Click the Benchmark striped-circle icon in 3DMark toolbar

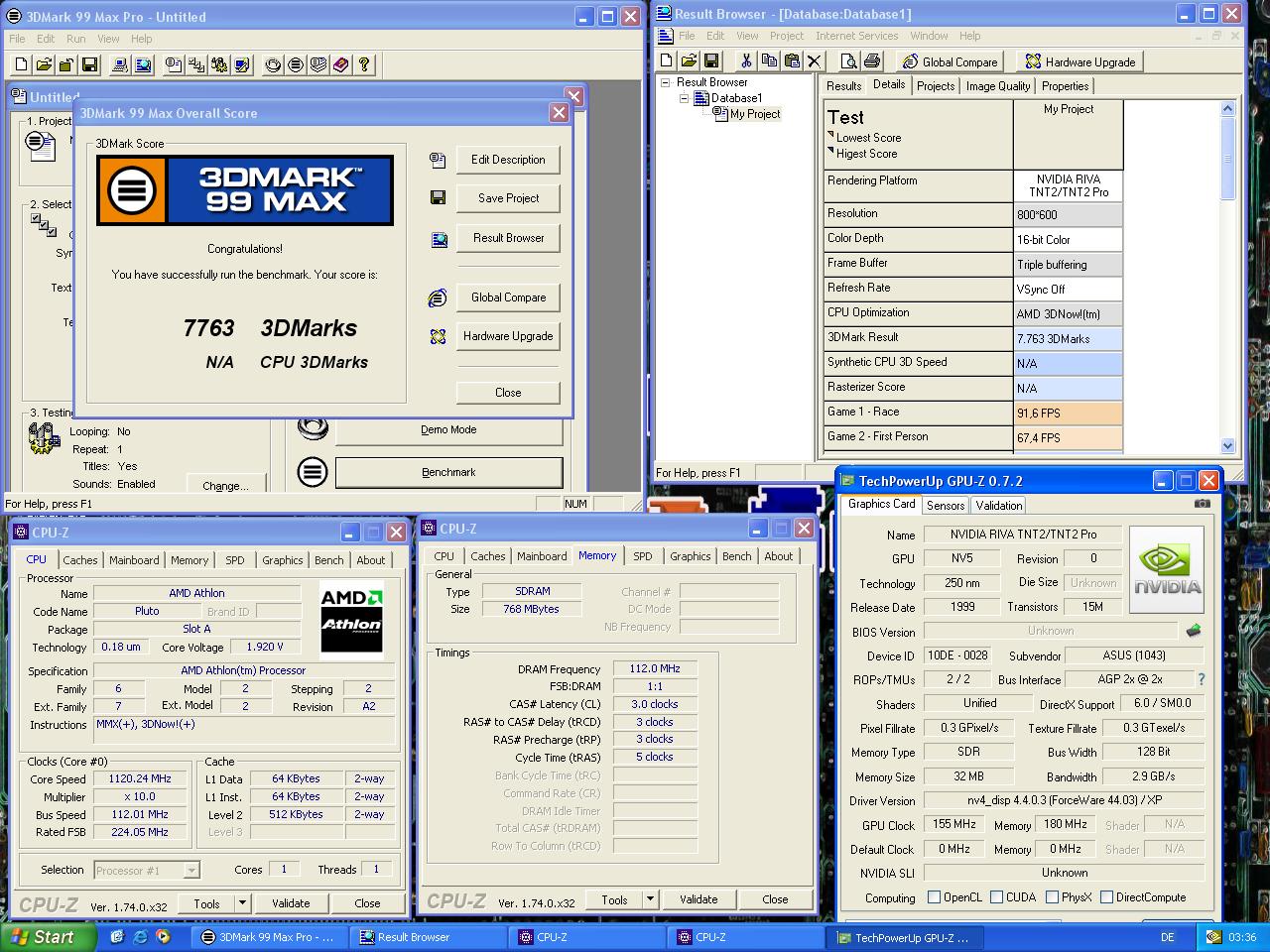pos(296,65)
